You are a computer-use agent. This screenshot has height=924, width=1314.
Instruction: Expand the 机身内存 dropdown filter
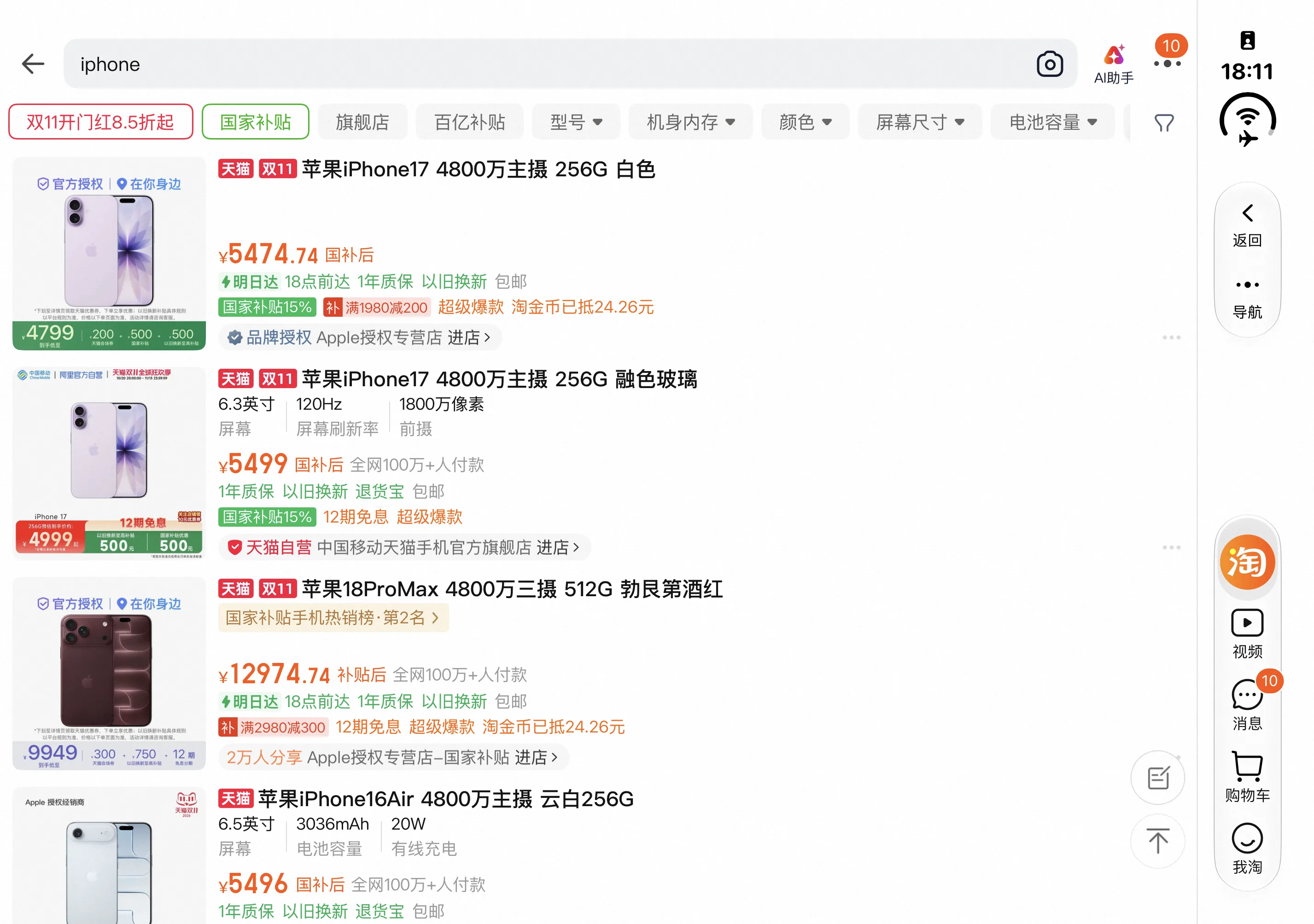tap(690, 122)
